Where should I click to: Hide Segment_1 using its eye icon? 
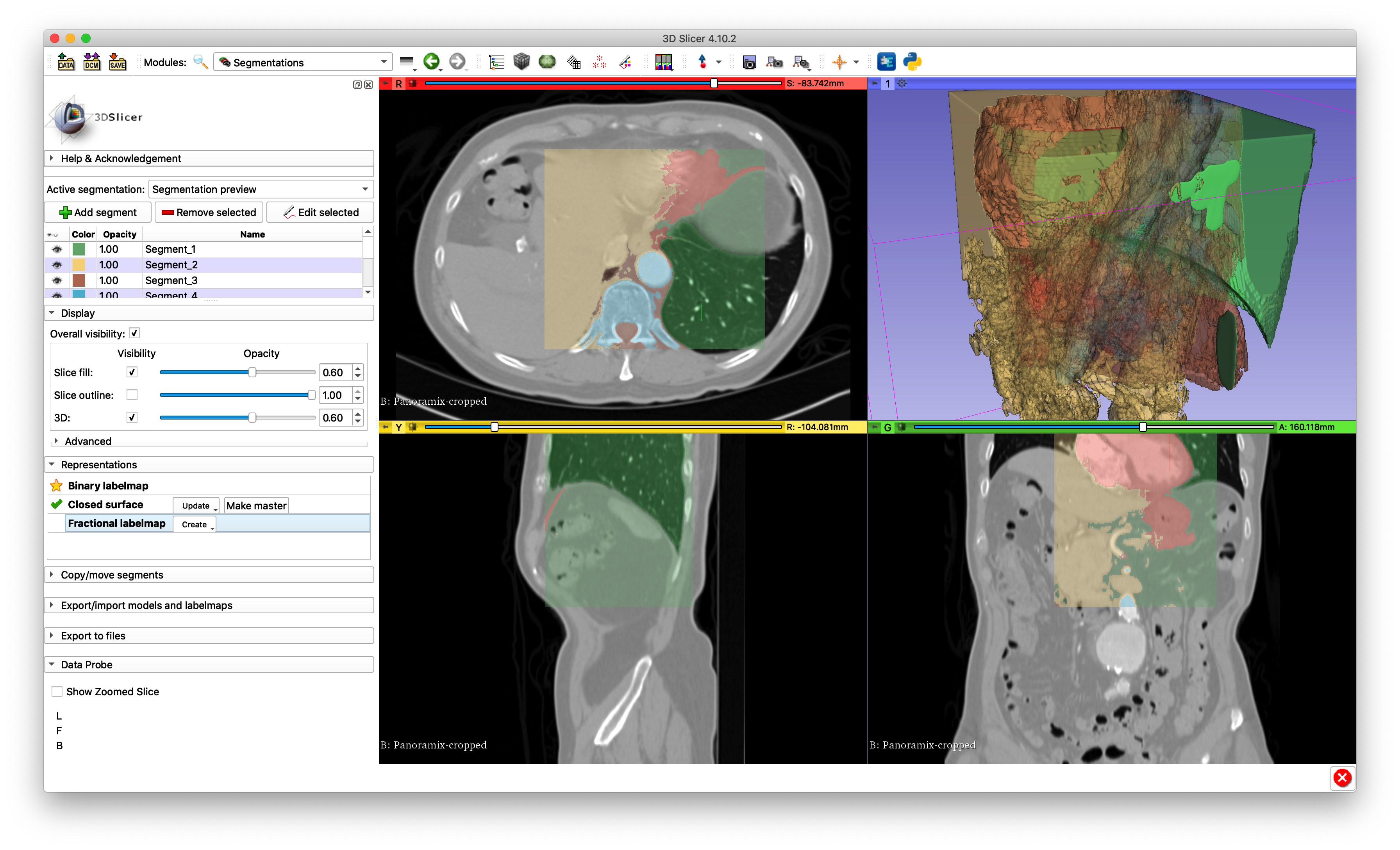(x=57, y=249)
